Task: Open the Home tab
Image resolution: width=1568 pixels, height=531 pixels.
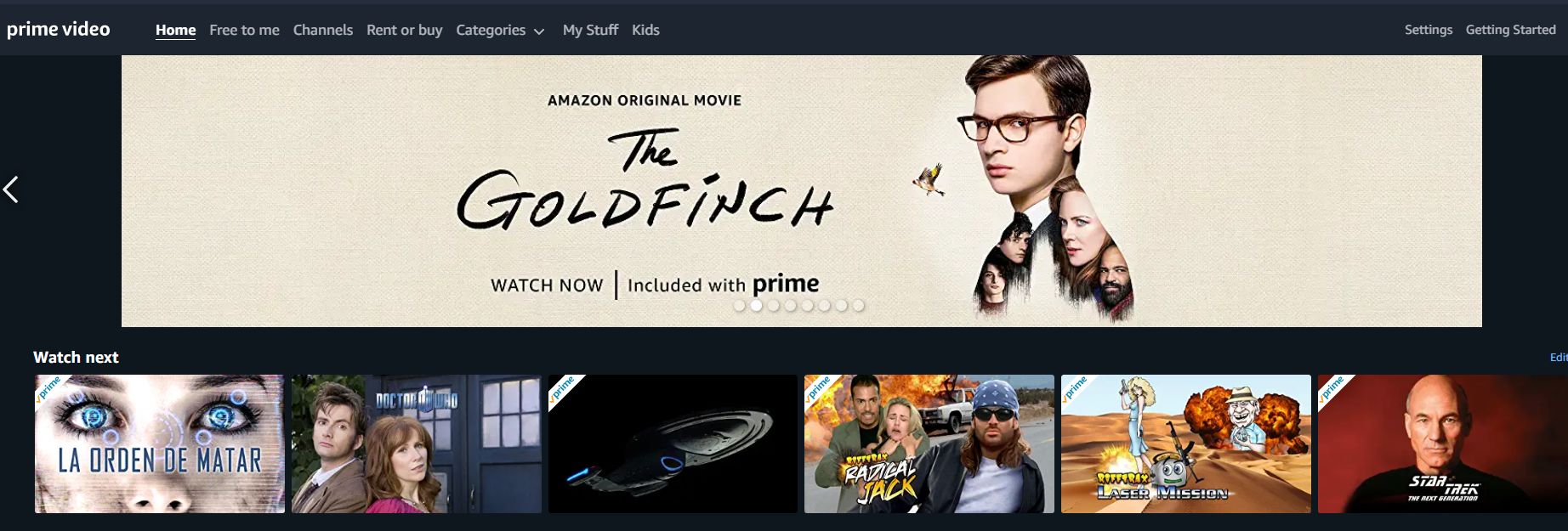Action: [x=176, y=30]
